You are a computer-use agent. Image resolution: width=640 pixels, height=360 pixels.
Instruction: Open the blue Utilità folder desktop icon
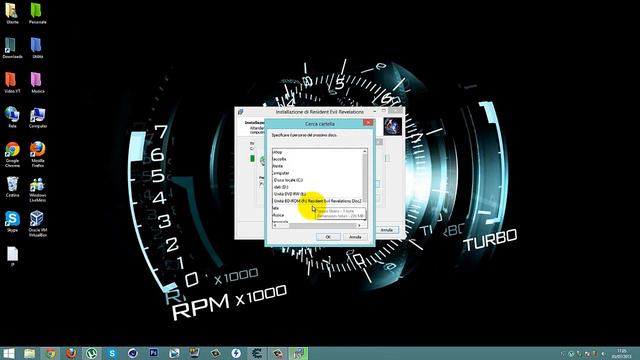37,48
